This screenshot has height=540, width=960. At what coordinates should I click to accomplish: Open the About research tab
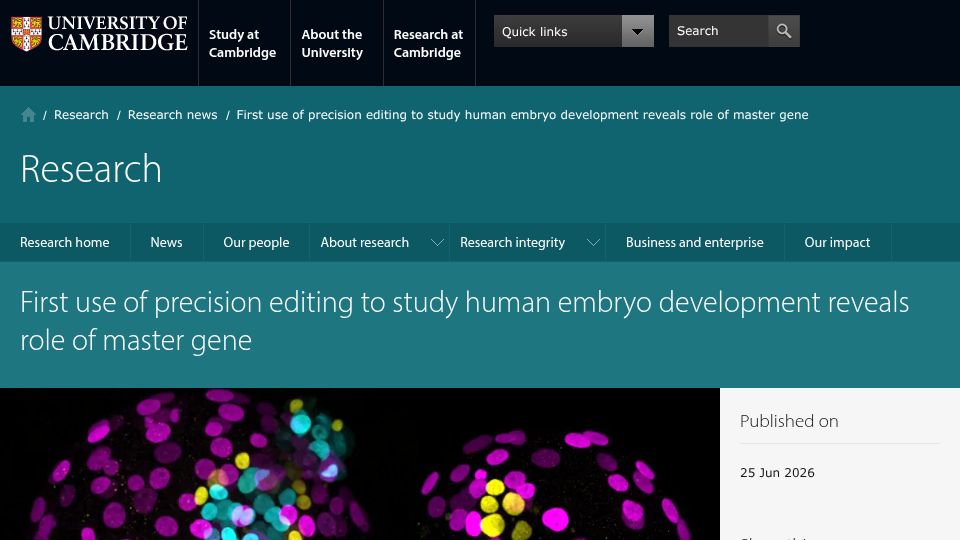[x=365, y=242]
